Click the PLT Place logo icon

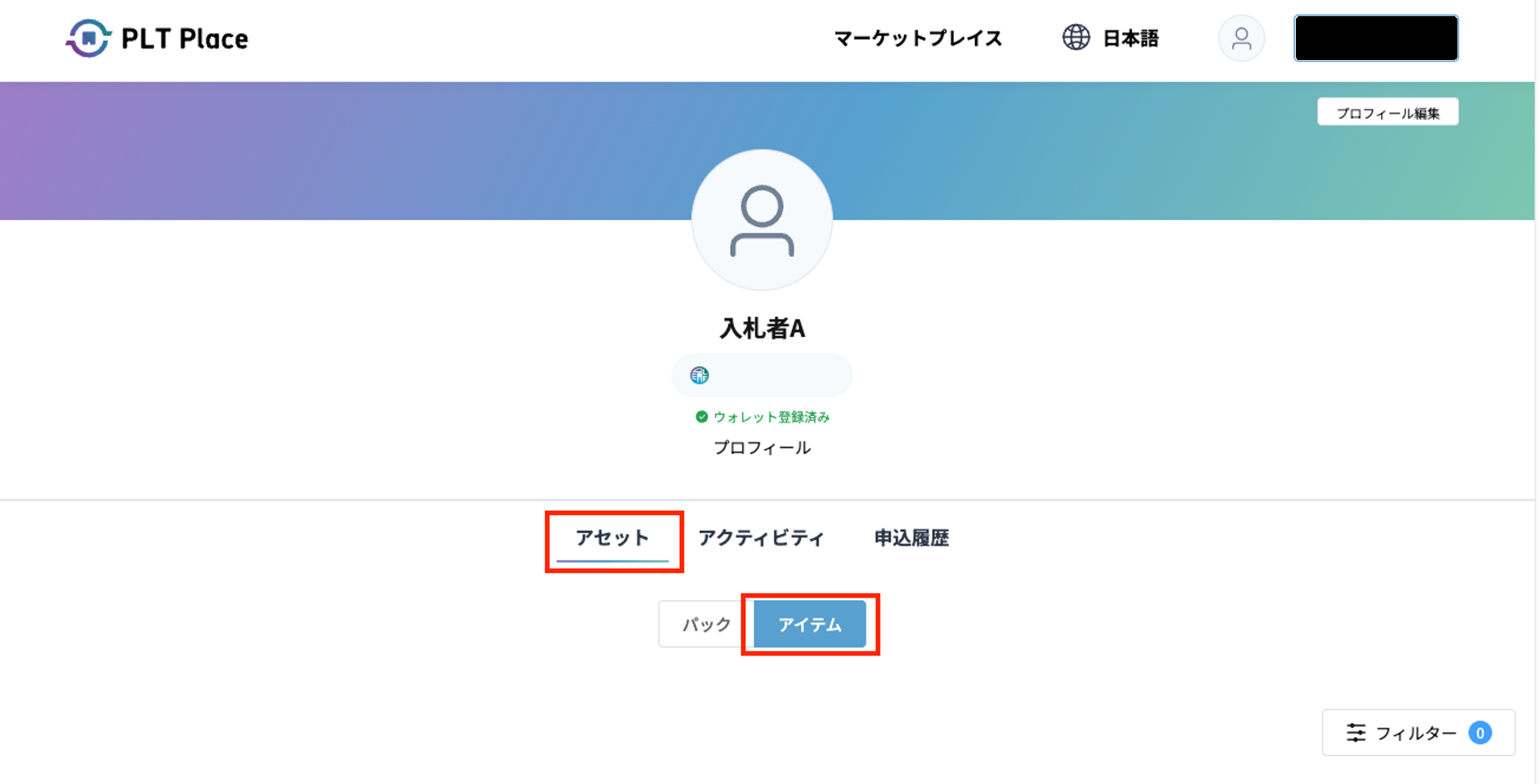coord(88,38)
